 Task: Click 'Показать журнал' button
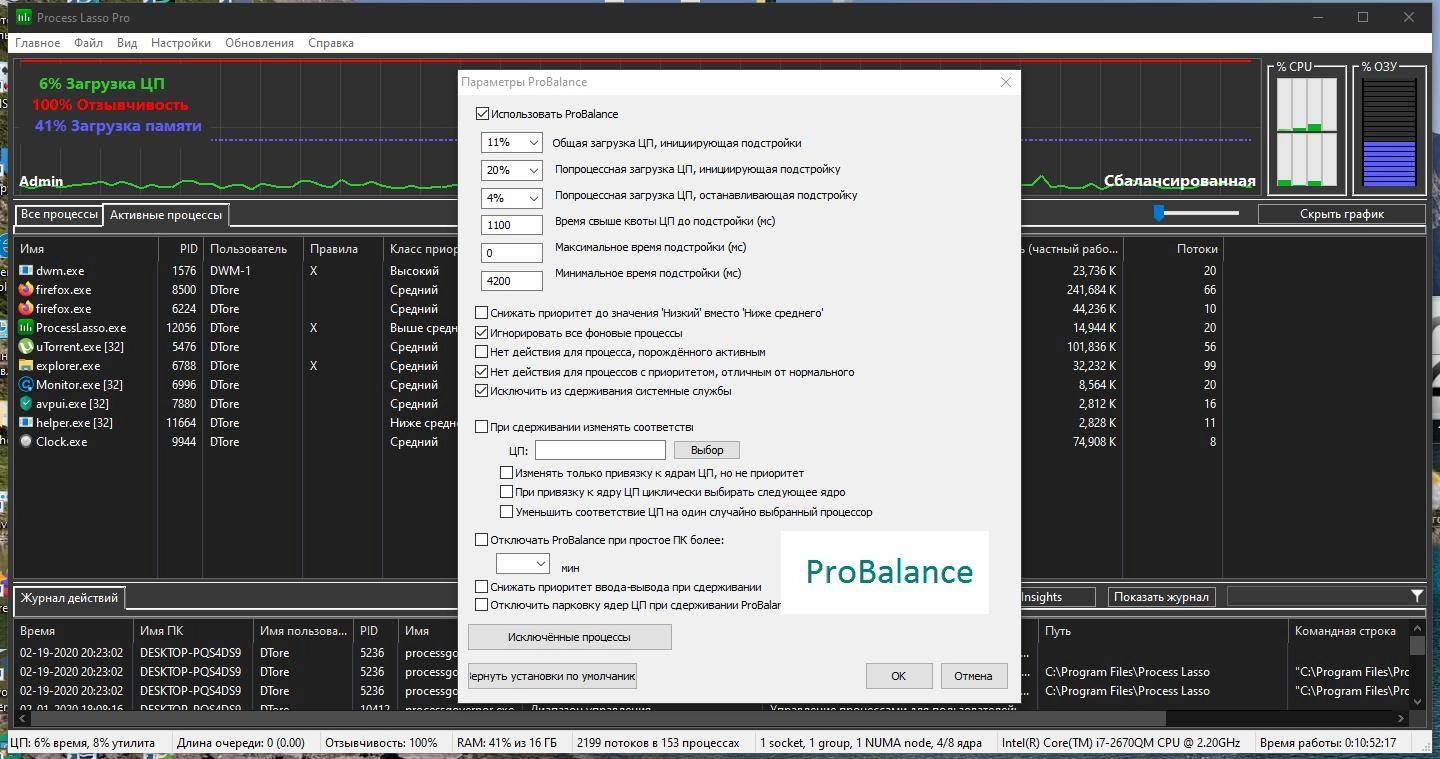[1161, 597]
